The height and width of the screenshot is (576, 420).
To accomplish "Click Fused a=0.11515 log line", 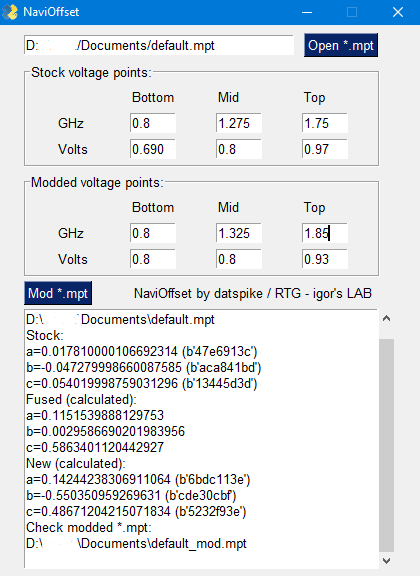I will coord(95,415).
